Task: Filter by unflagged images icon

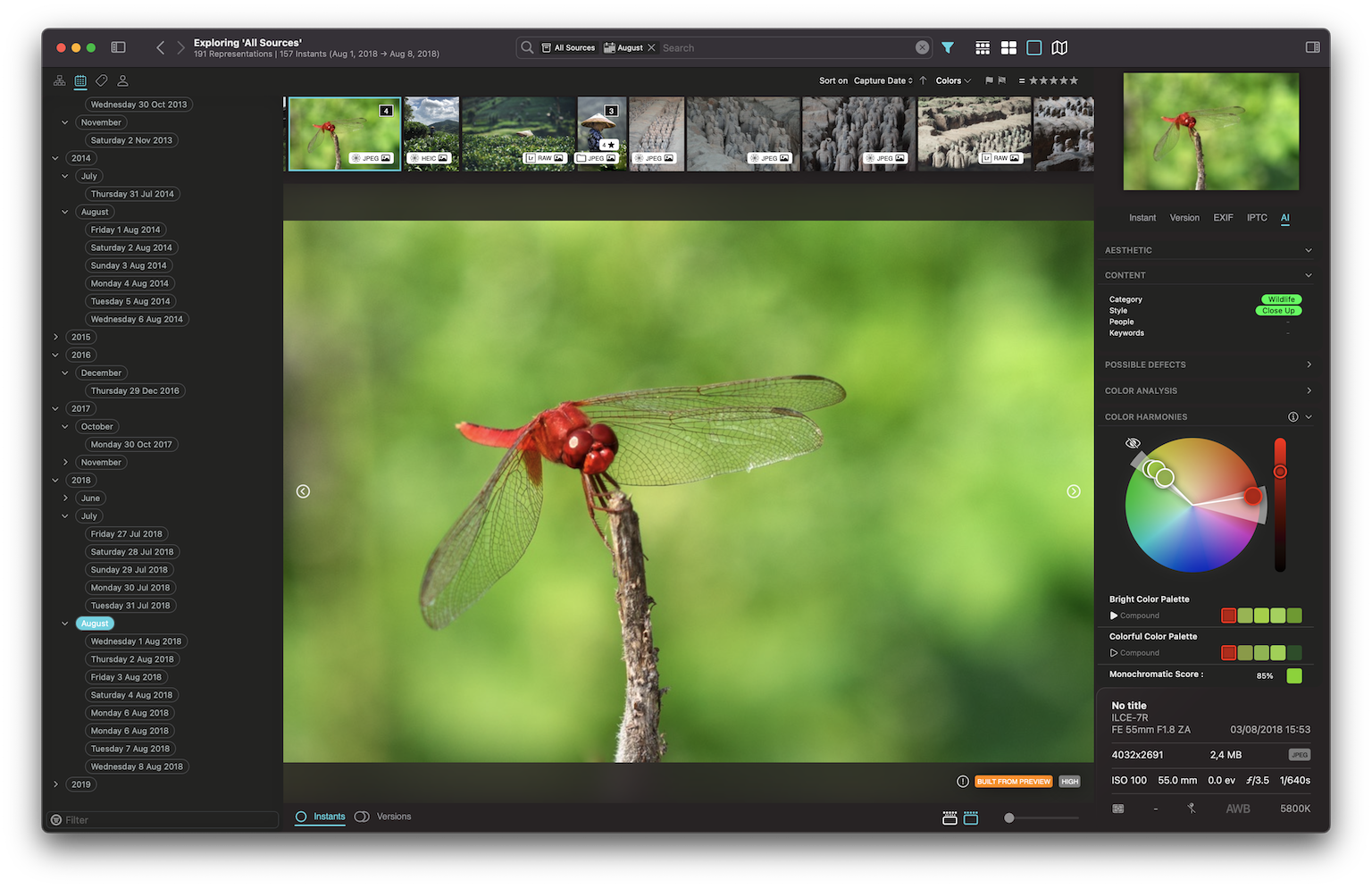Action: point(1001,80)
